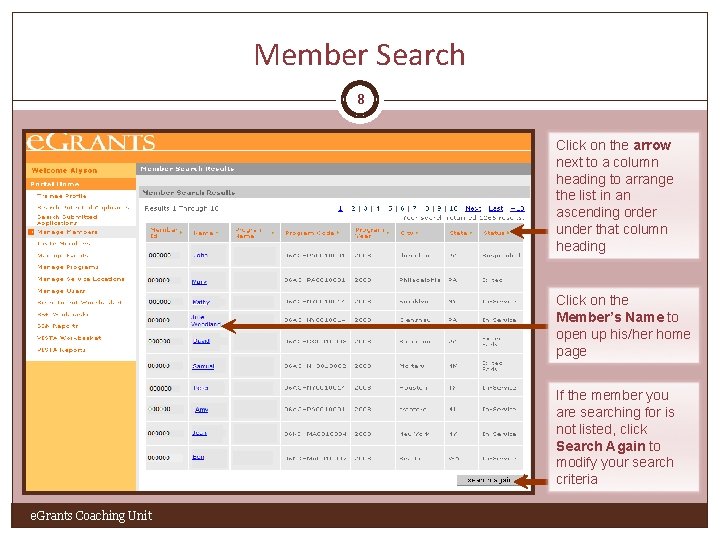Screen dimensions: 720x540
Task: Go to results page 10
Action: (453, 208)
